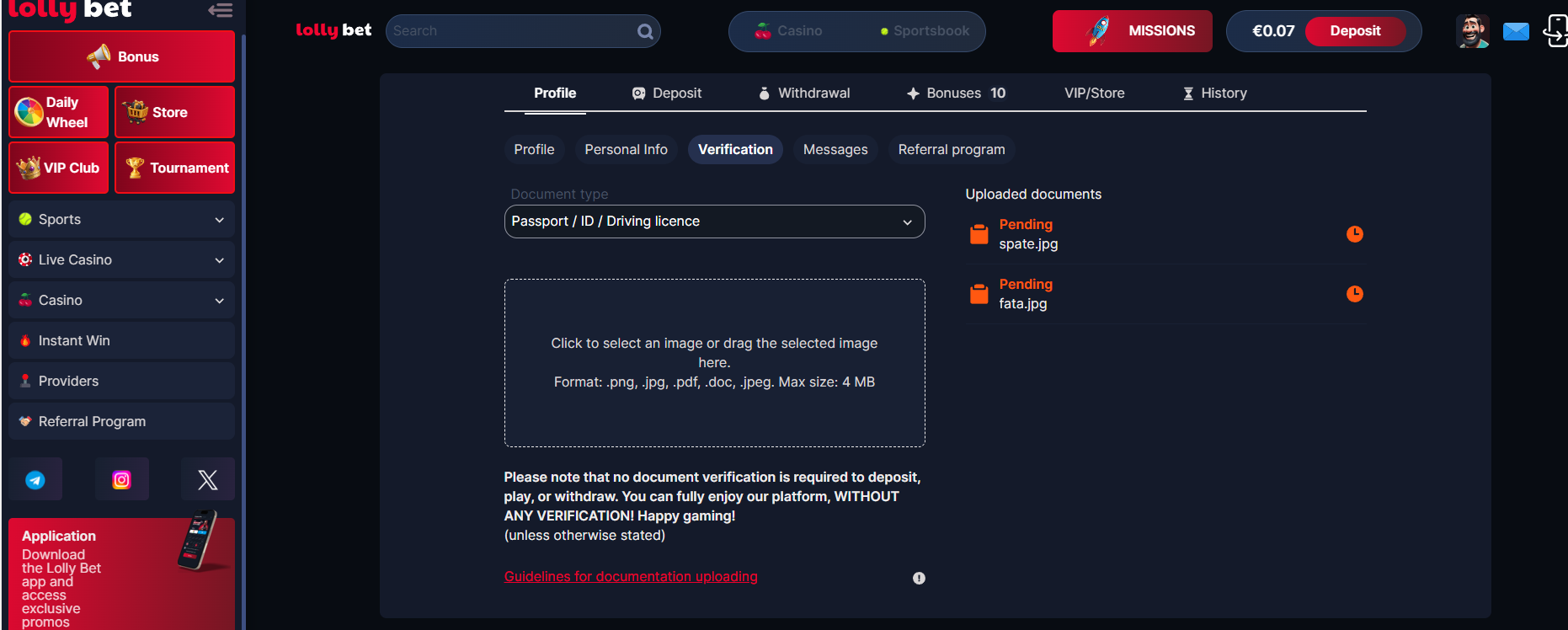Click the Telegram social icon
Image resolution: width=1568 pixels, height=630 pixels.
tap(35, 480)
